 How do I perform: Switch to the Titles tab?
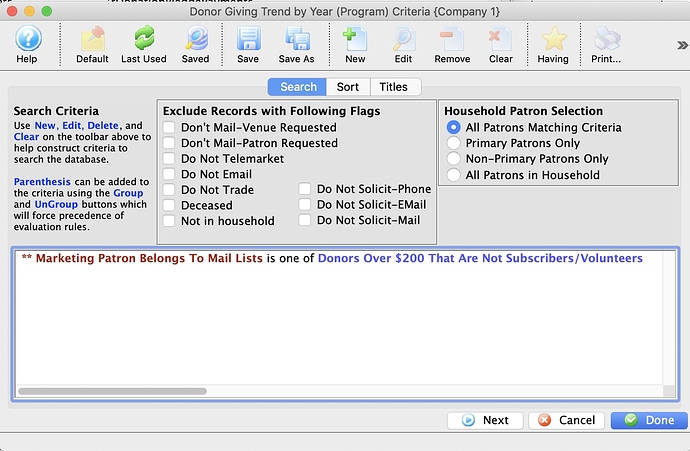[394, 87]
